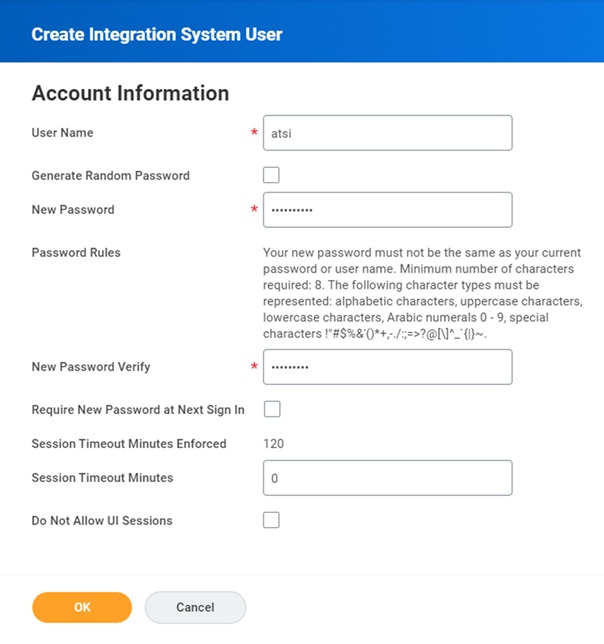This screenshot has width=604, height=644.
Task: Check the Do Not Allow UI Sessions box
Action: [271, 520]
